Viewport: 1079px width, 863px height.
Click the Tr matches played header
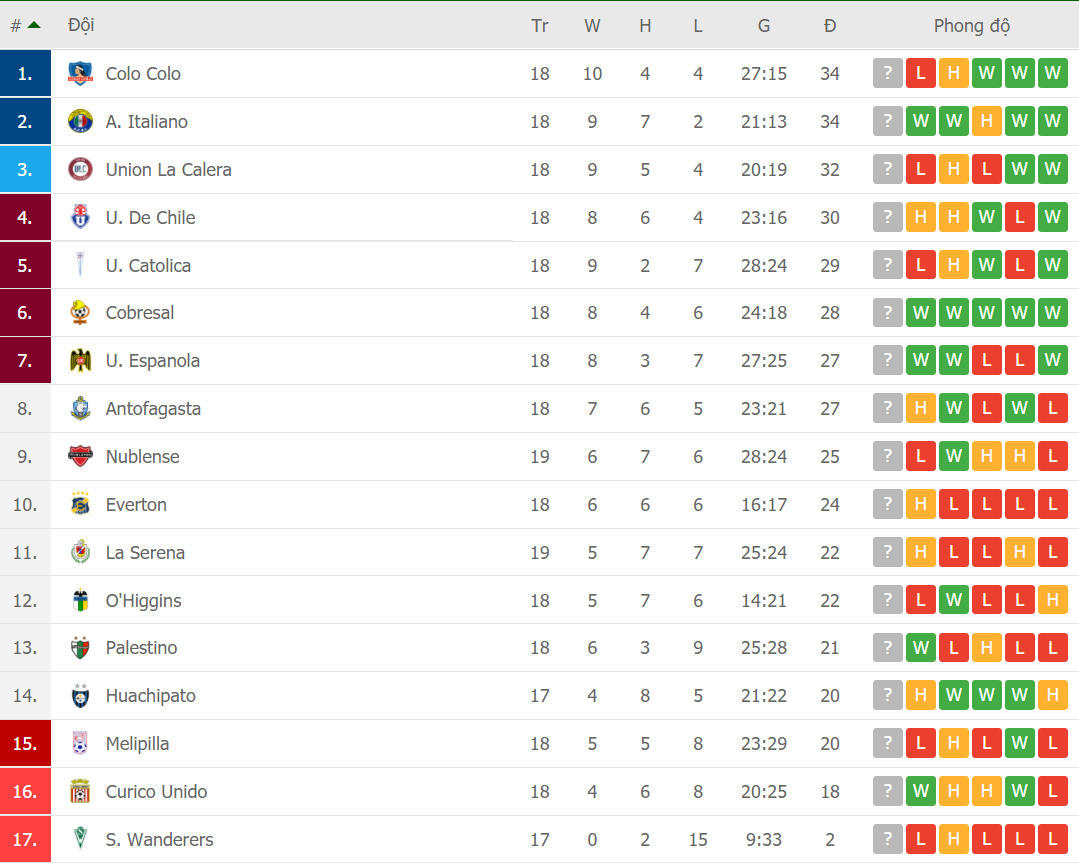(x=540, y=25)
